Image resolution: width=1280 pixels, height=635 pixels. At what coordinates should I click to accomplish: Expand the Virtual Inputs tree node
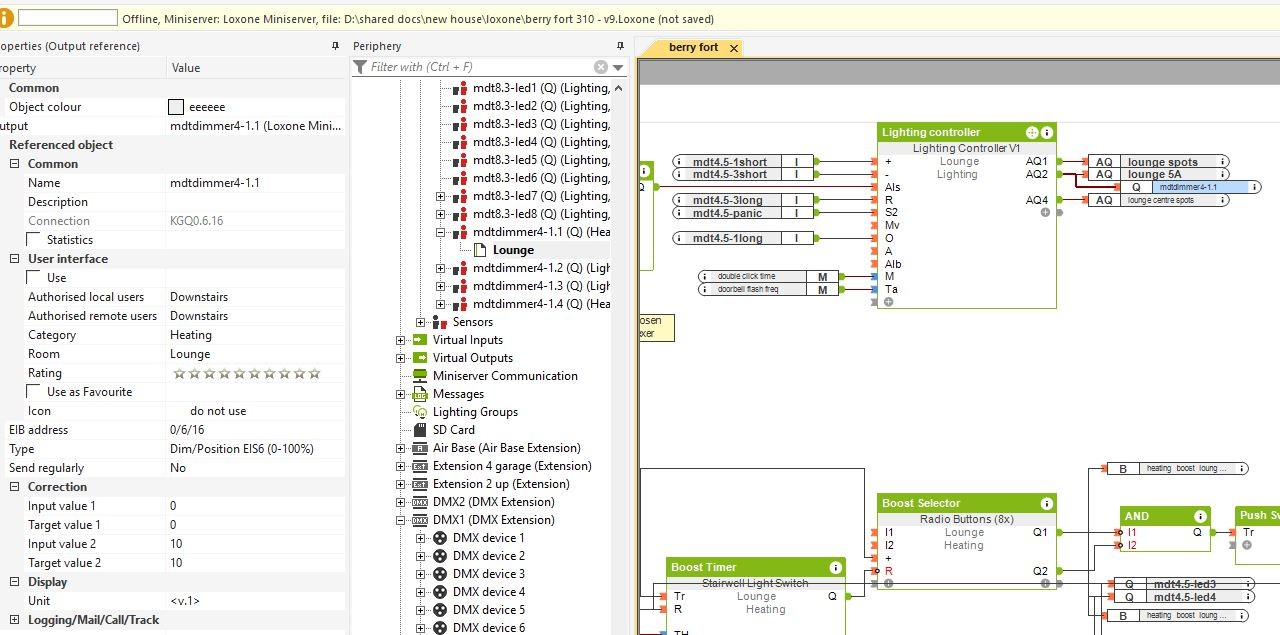pos(401,340)
